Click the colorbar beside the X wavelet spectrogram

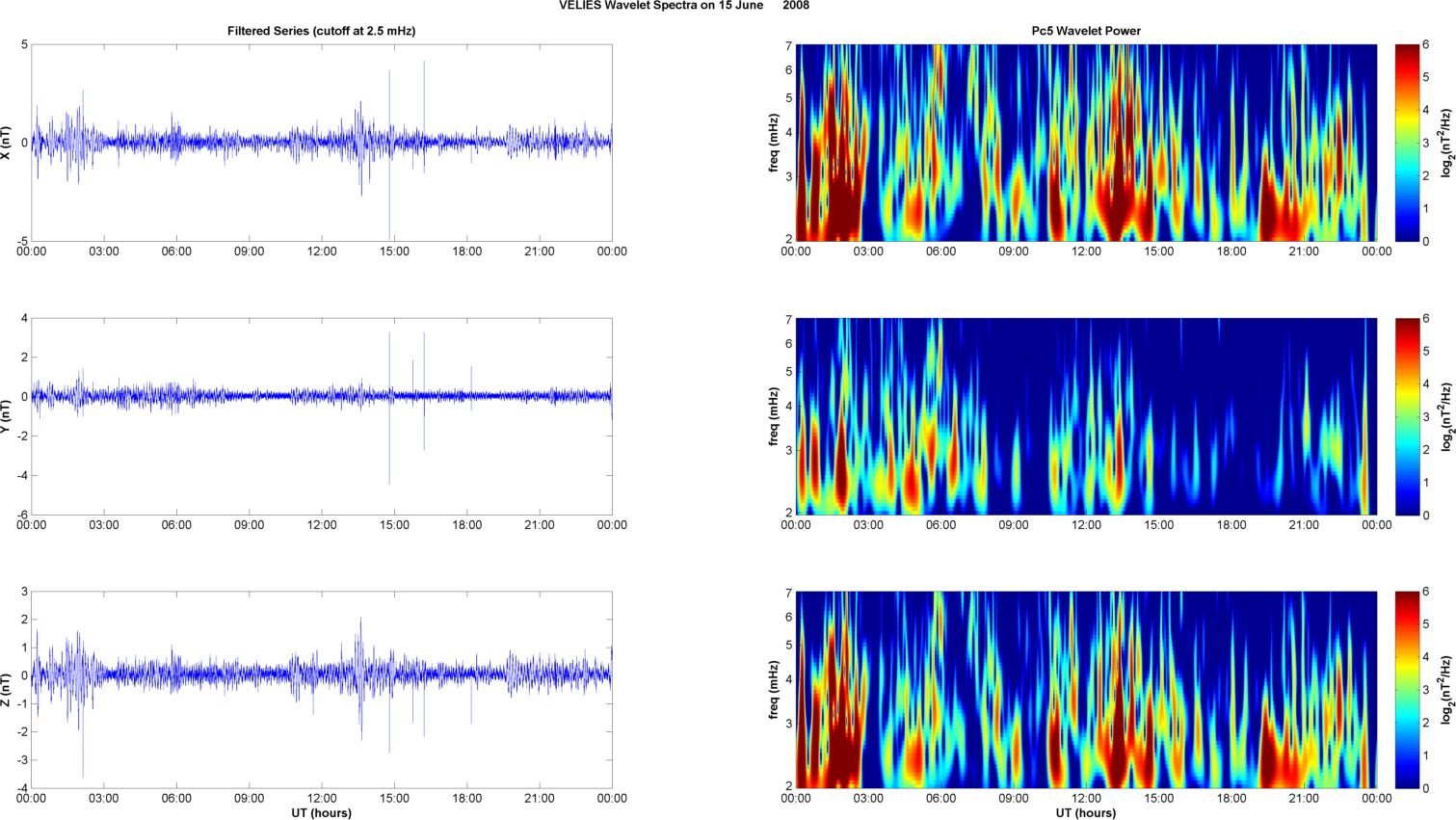tap(1408, 143)
